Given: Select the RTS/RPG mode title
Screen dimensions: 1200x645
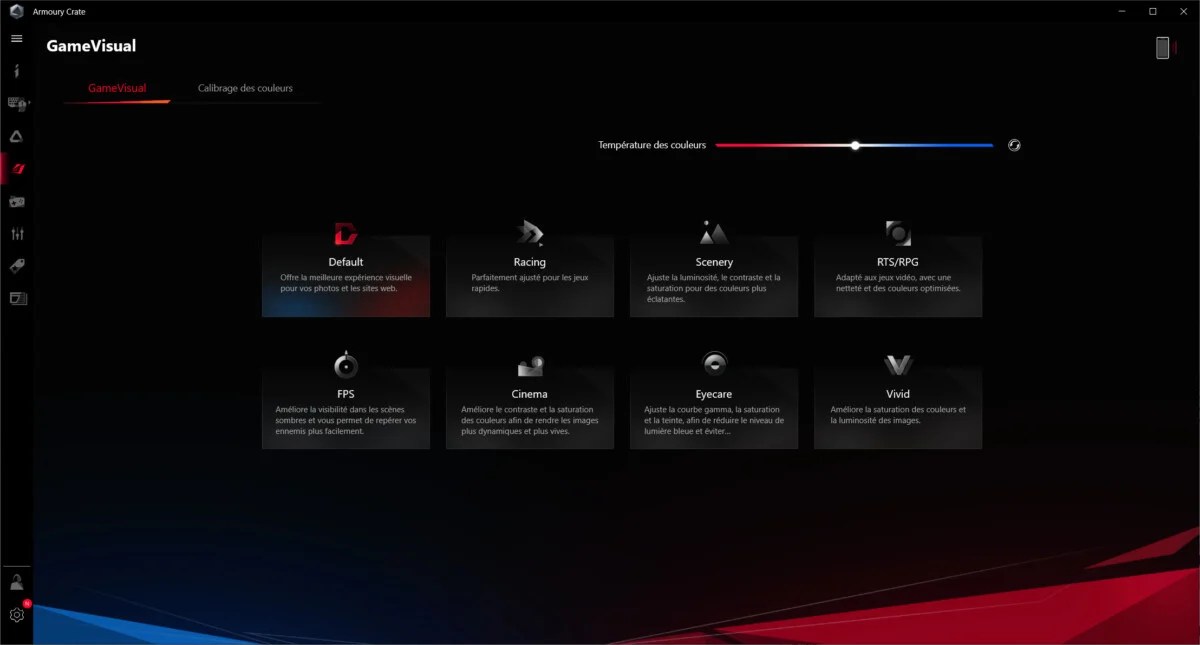Looking at the screenshot, I should tap(898, 262).
